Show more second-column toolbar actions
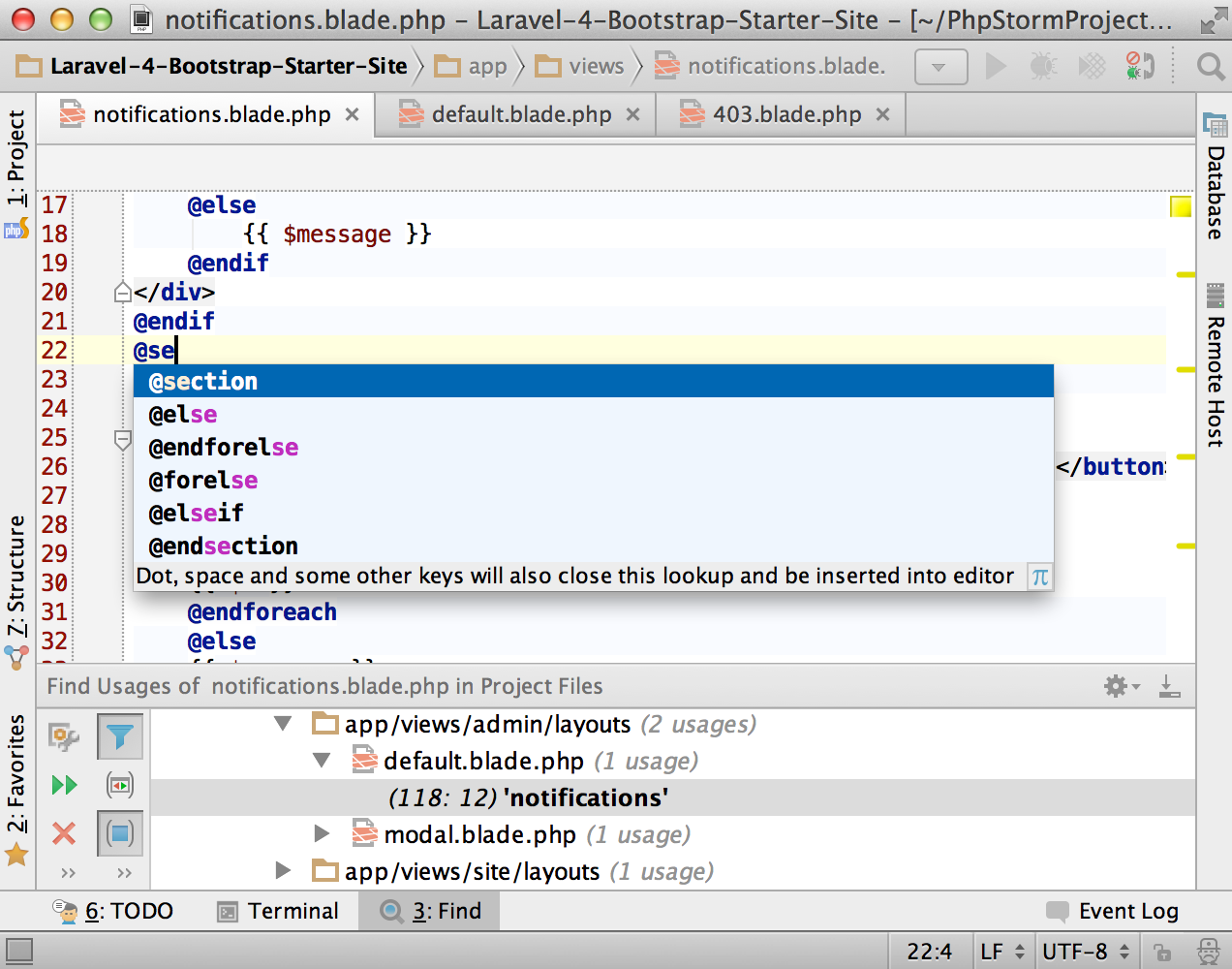 (124, 873)
